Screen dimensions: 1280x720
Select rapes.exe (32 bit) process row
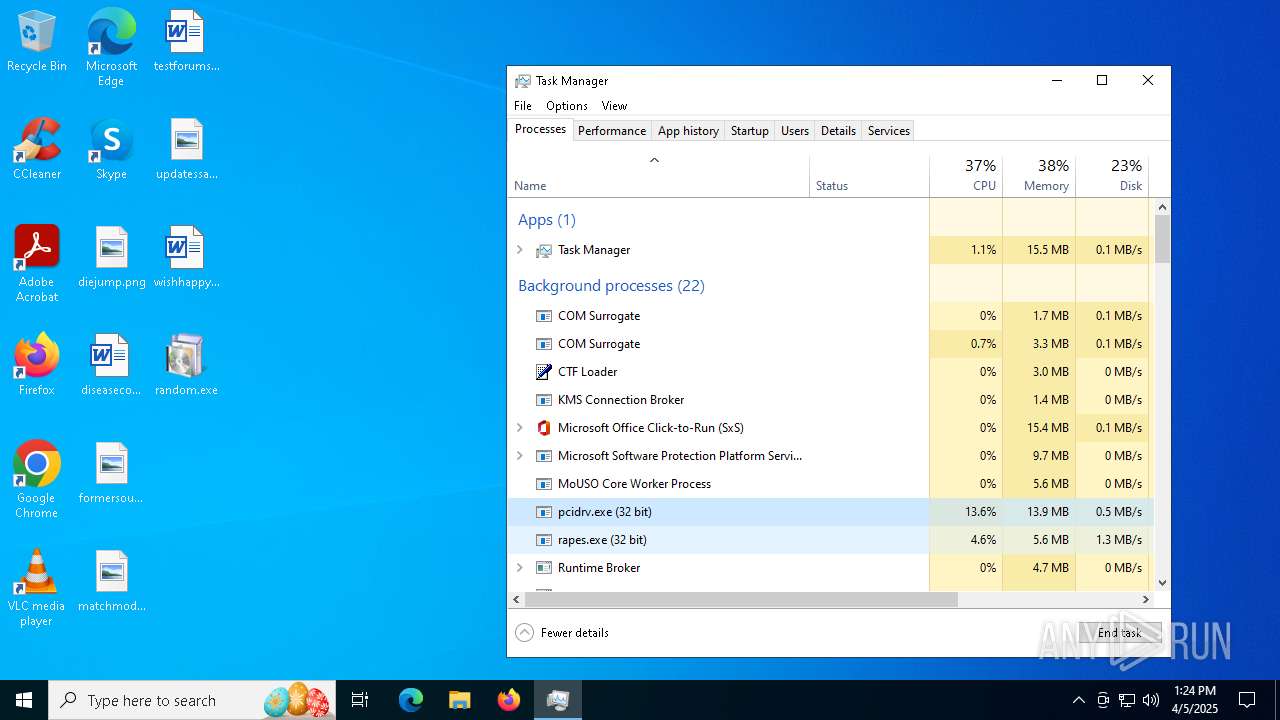pyautogui.click(x=830, y=540)
